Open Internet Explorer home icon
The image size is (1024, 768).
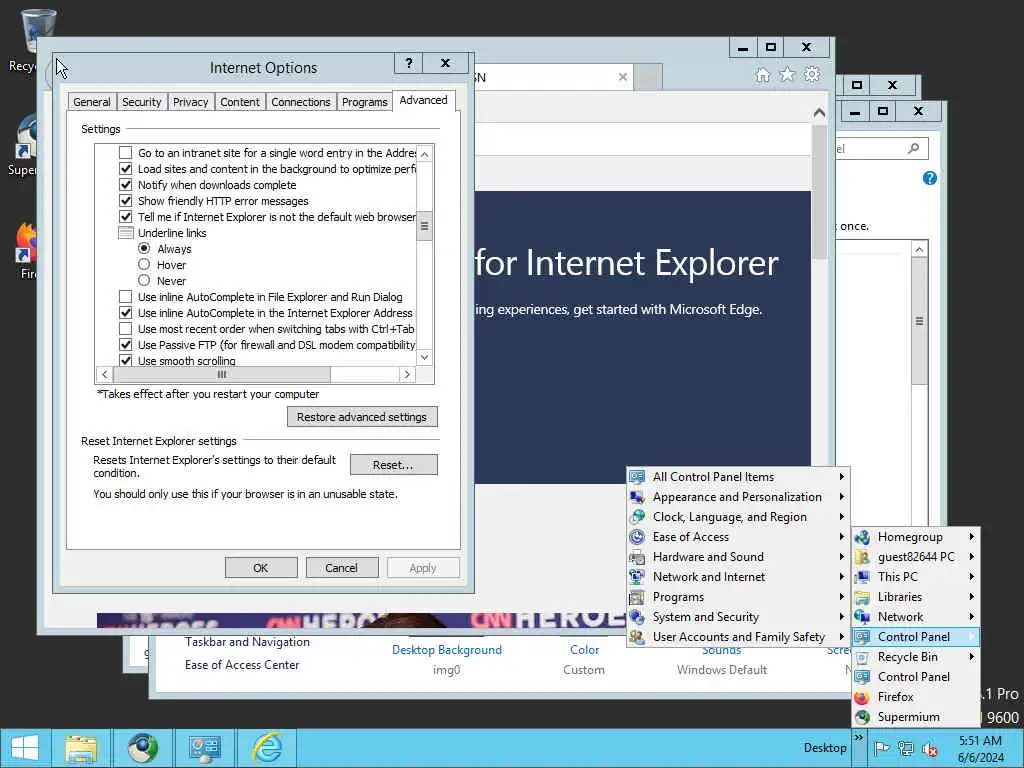coord(762,75)
